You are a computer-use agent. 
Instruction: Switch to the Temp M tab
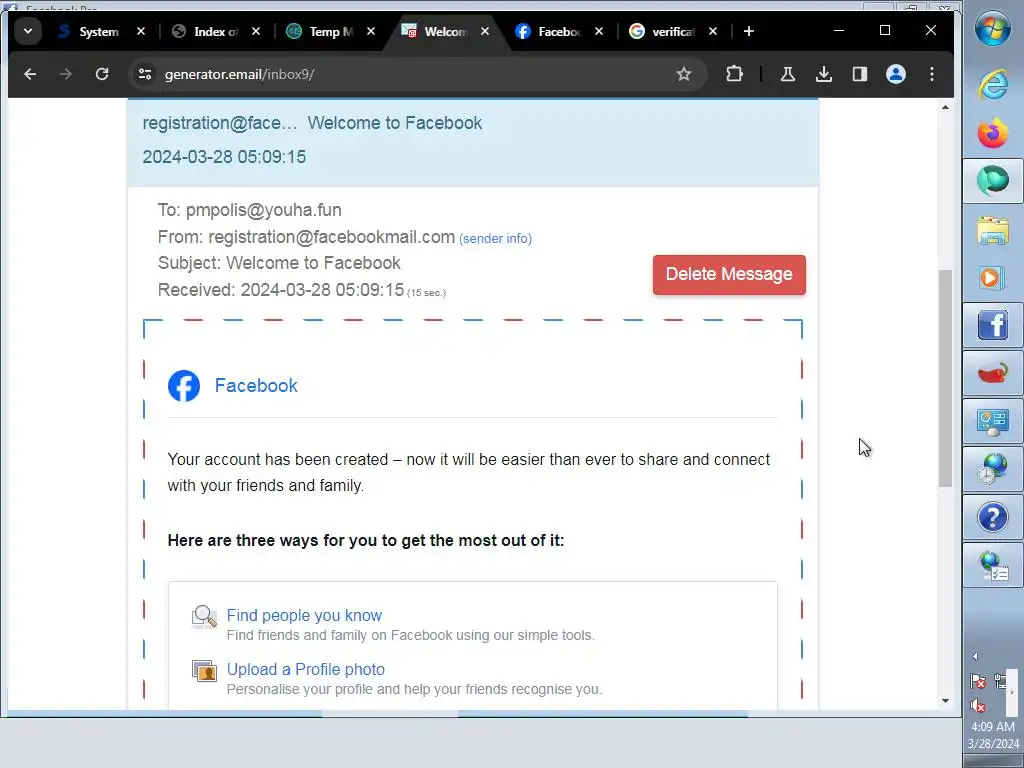click(x=321, y=31)
